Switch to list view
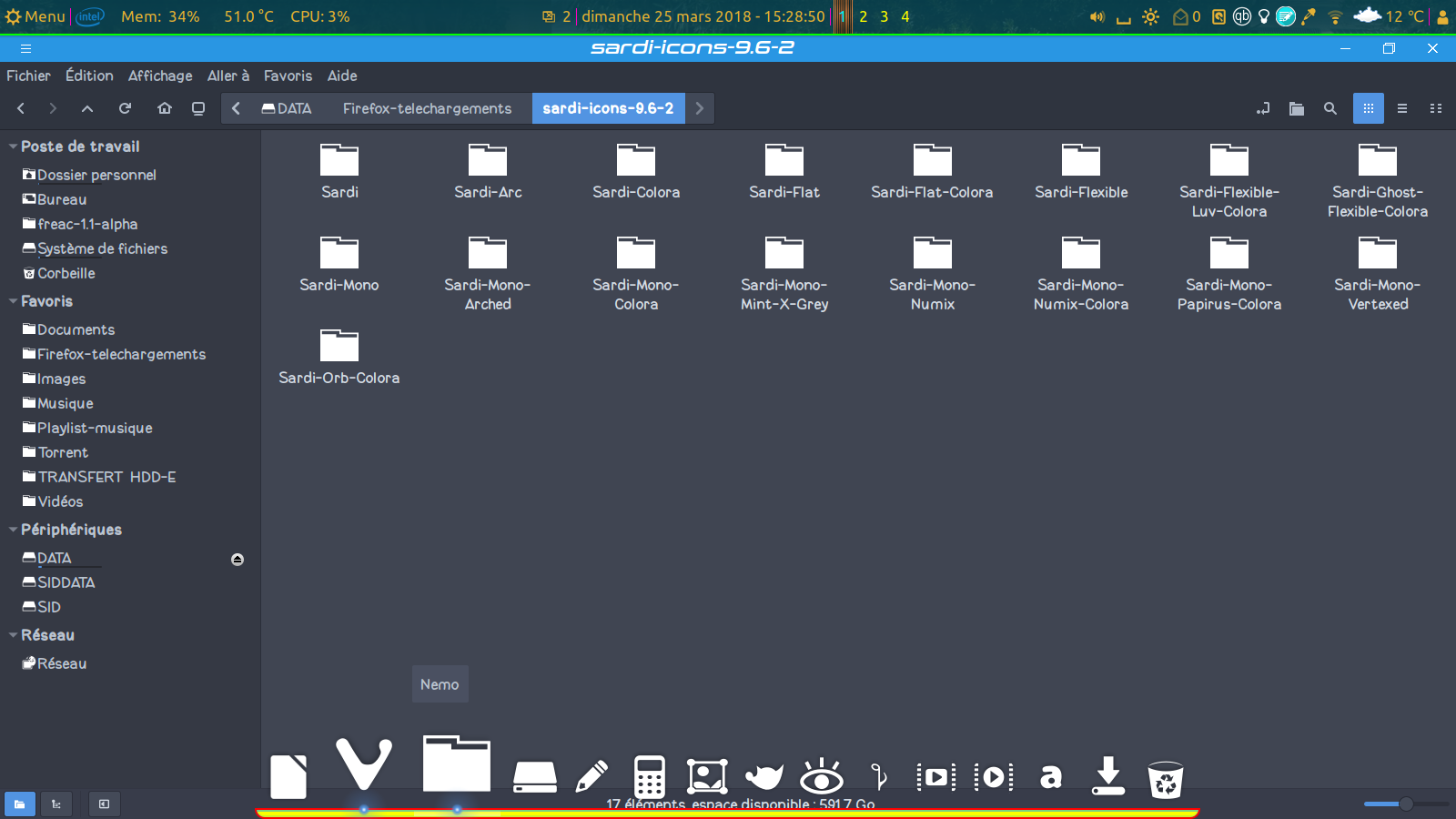The width and height of the screenshot is (1456, 819). tap(1402, 108)
